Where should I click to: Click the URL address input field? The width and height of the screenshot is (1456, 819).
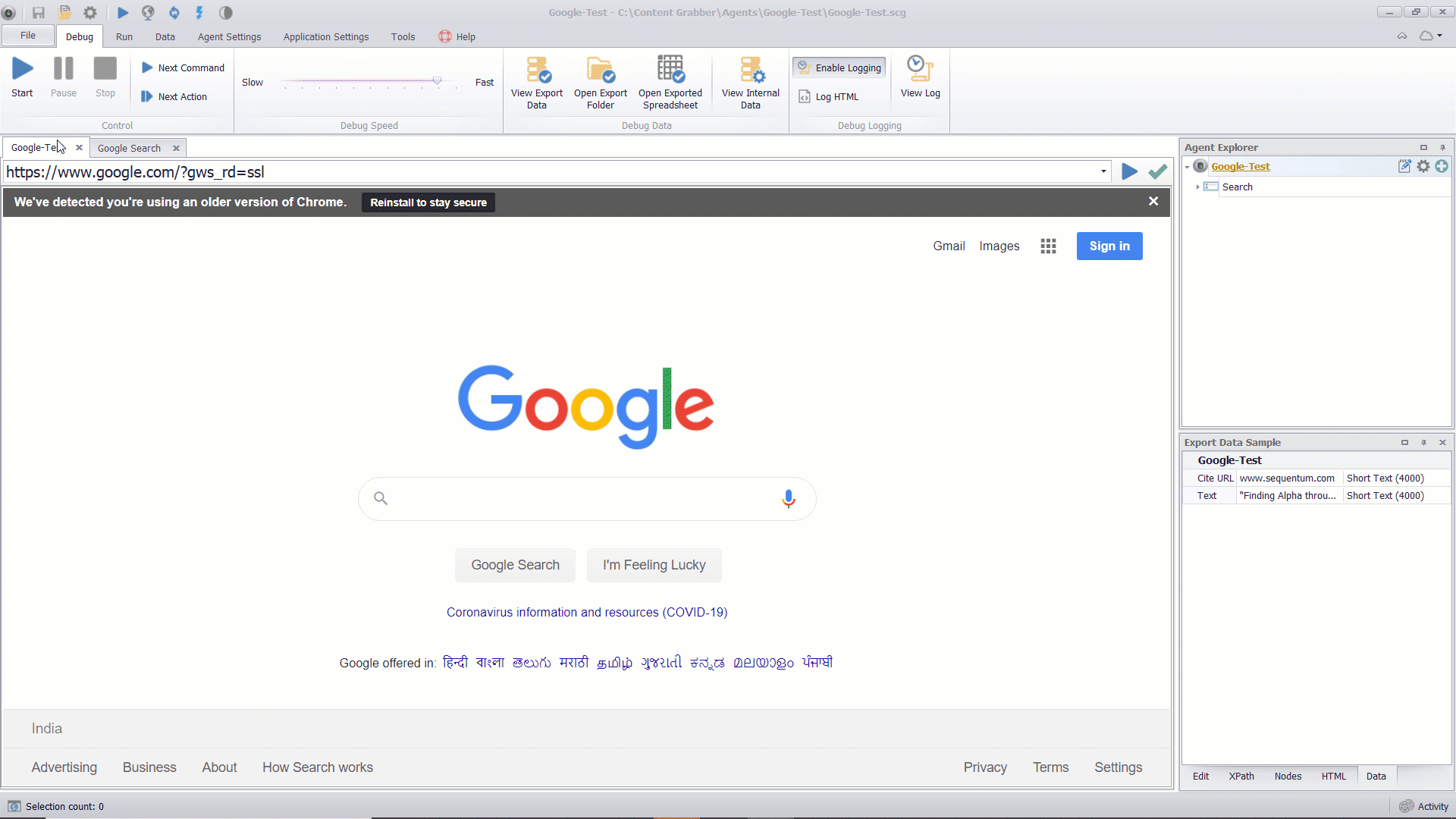(555, 171)
